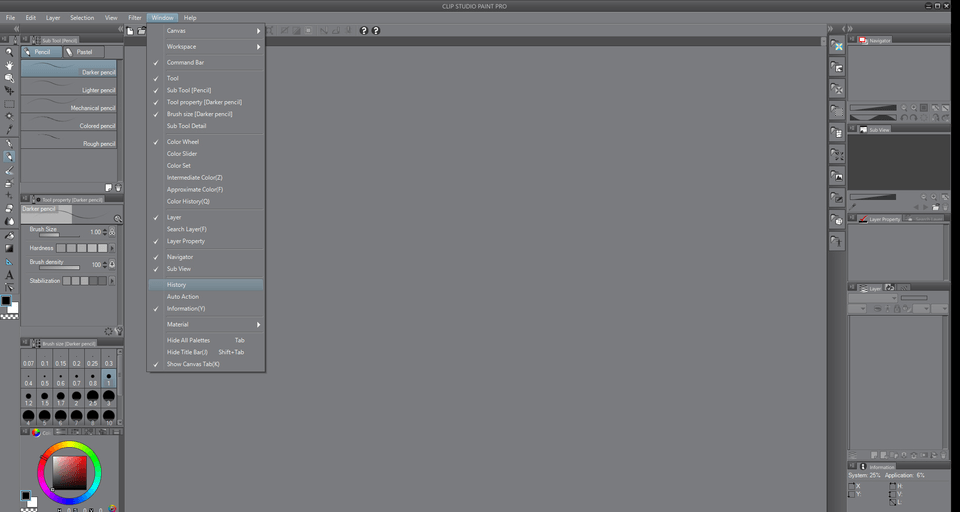Toggle Color Wheel palette entry

206,142
